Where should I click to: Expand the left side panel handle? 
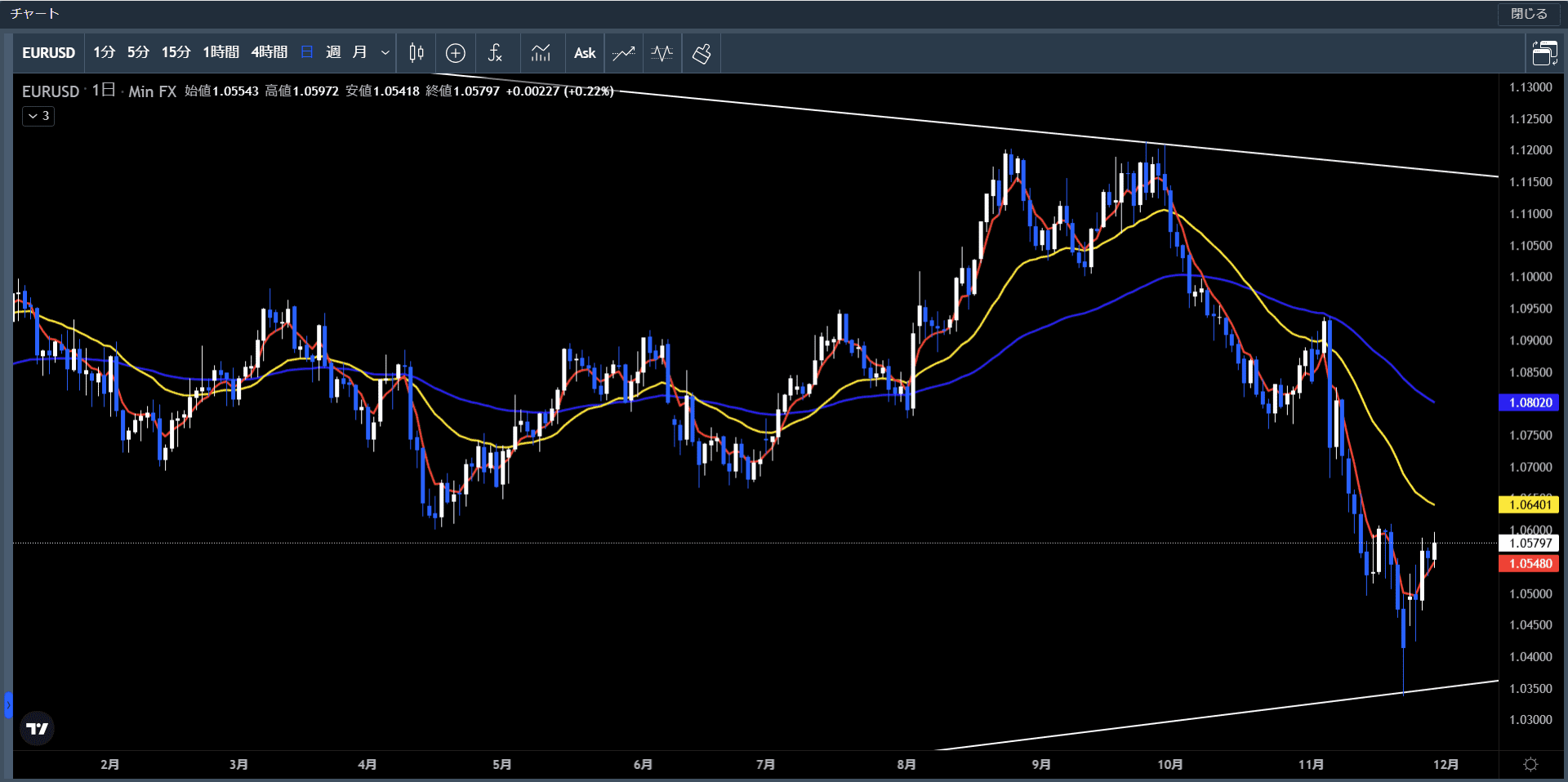pyautogui.click(x=8, y=704)
